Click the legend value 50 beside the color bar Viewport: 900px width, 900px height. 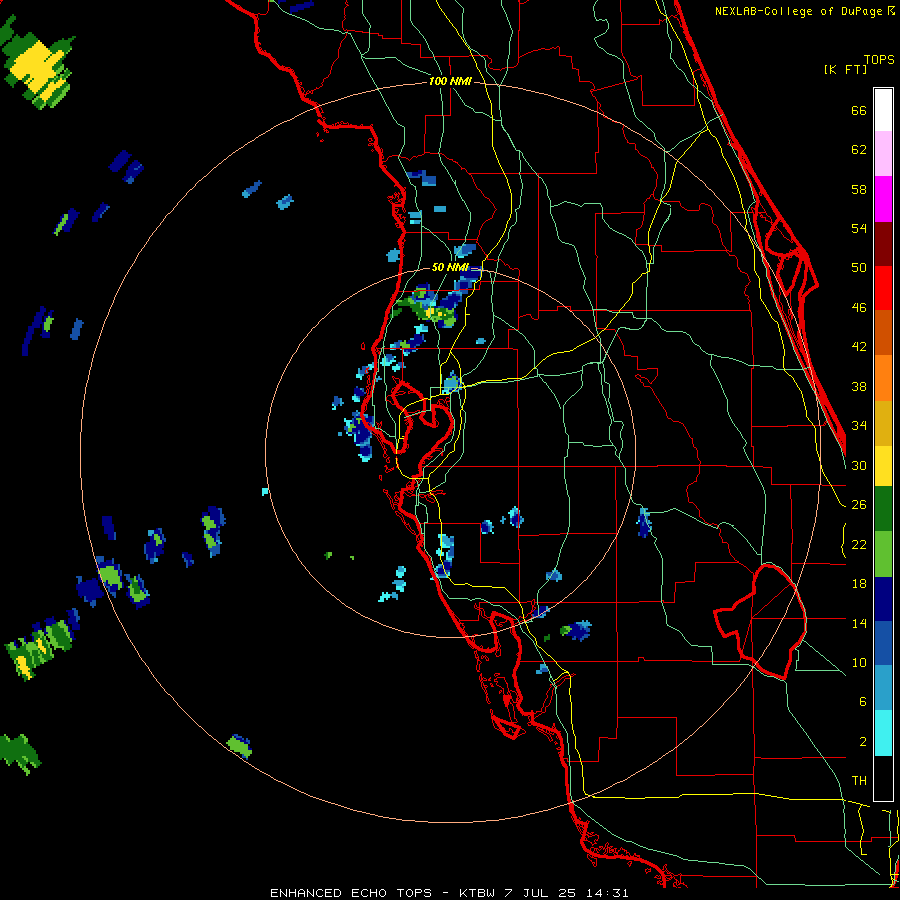pyautogui.click(x=859, y=267)
